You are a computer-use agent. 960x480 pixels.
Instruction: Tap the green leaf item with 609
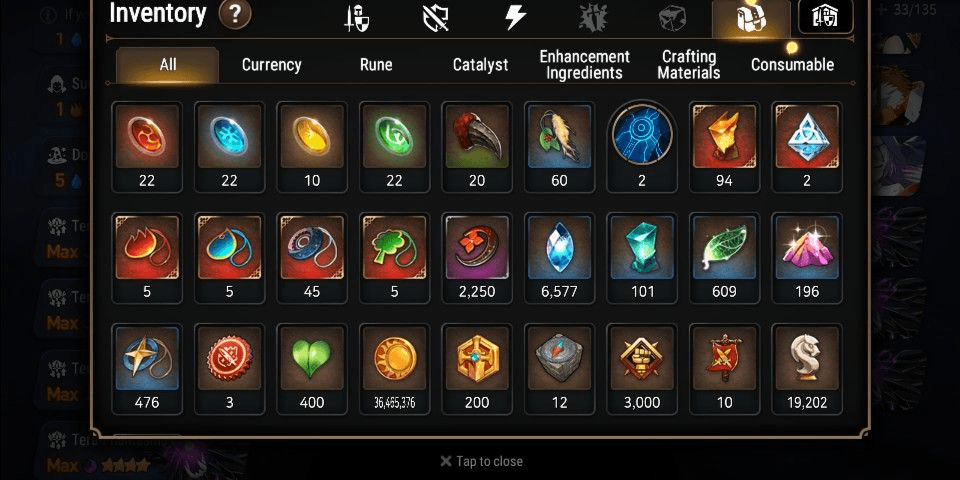(x=724, y=258)
